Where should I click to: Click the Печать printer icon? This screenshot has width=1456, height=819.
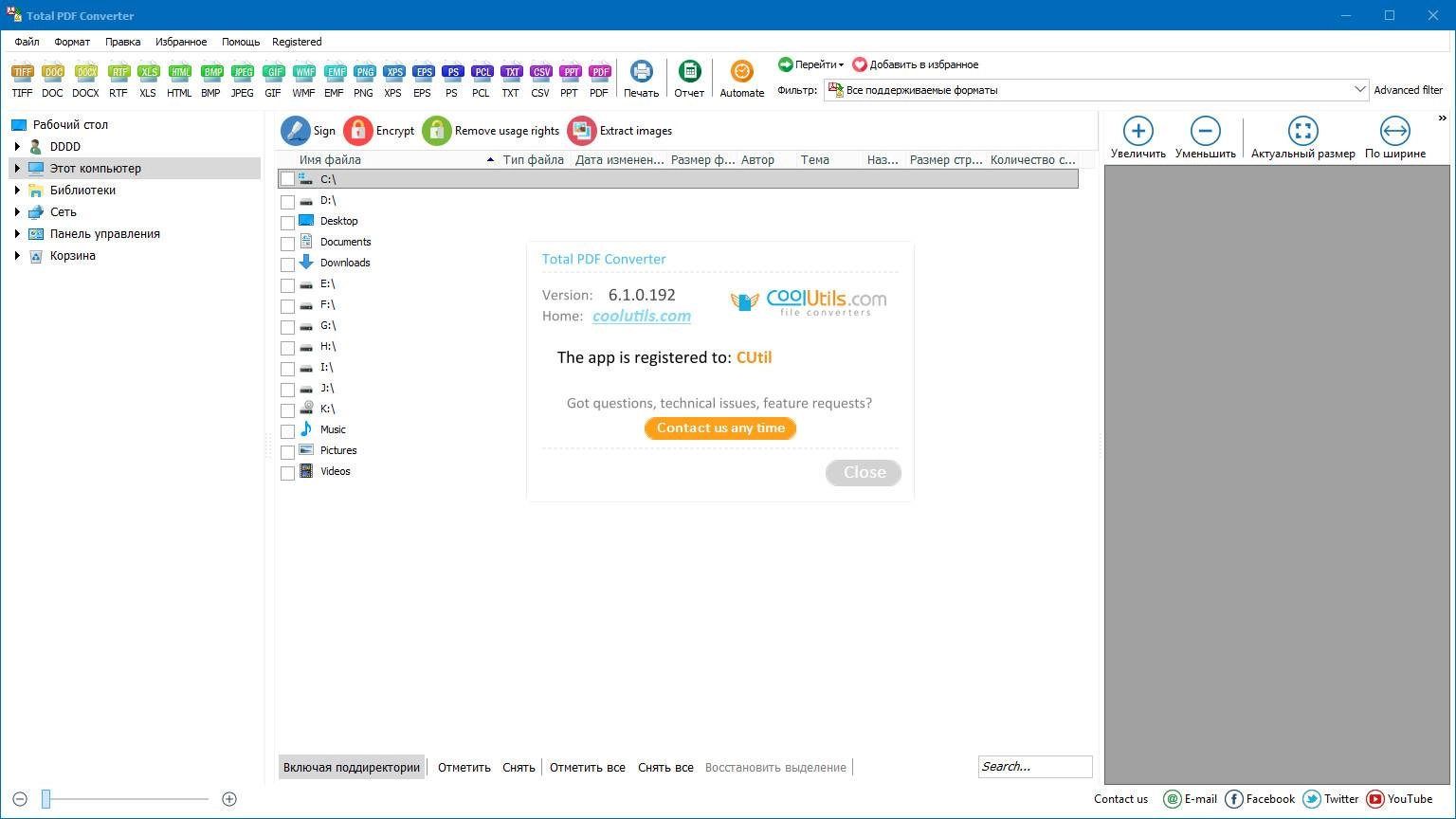point(642,80)
